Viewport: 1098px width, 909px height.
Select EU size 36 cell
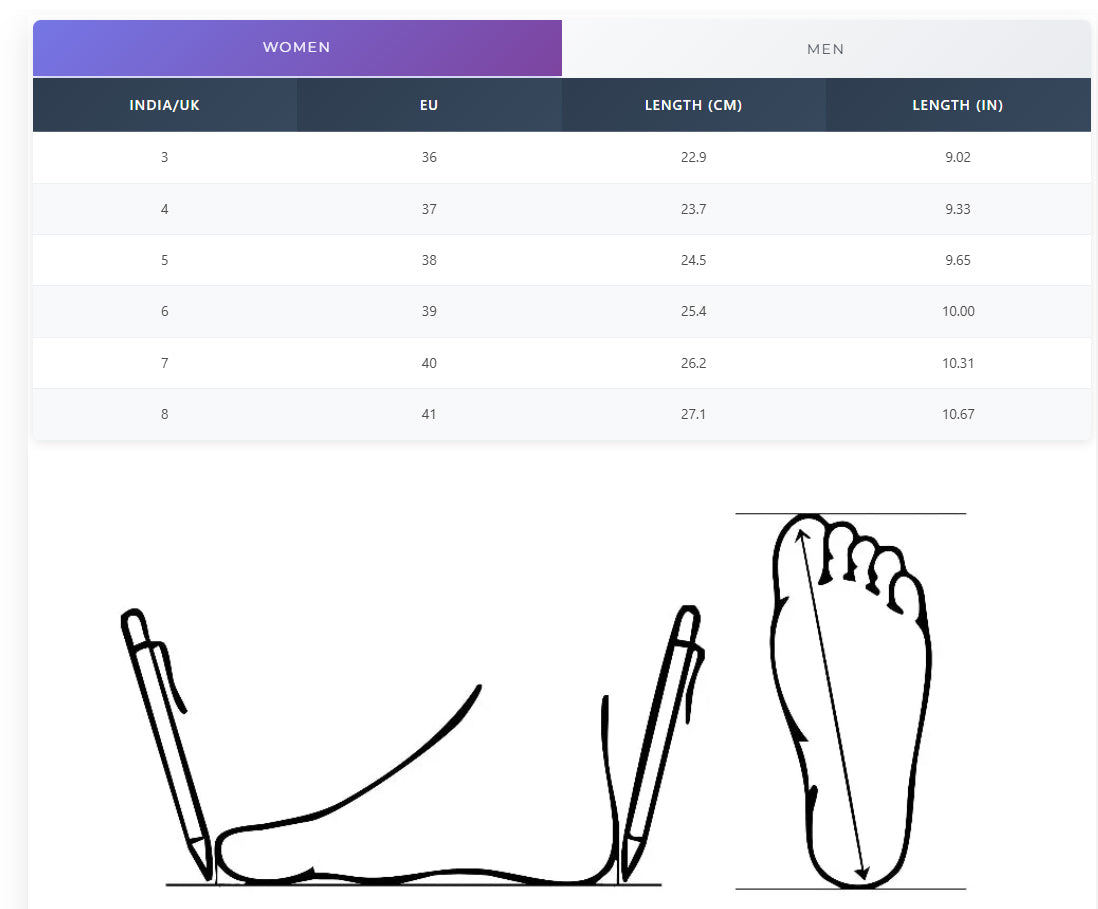tap(429, 158)
